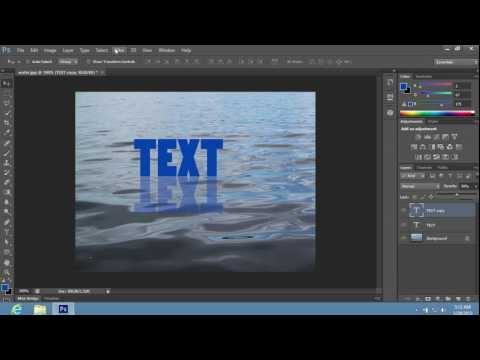Image resolution: width=480 pixels, height=360 pixels.
Task: Select the Brush tool
Action: (x=7, y=153)
